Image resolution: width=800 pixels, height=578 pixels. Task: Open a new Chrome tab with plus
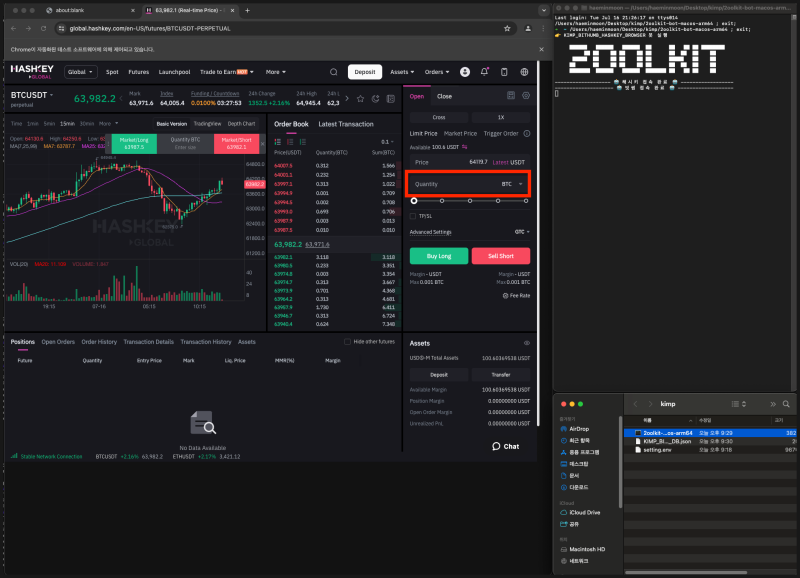pos(247,10)
